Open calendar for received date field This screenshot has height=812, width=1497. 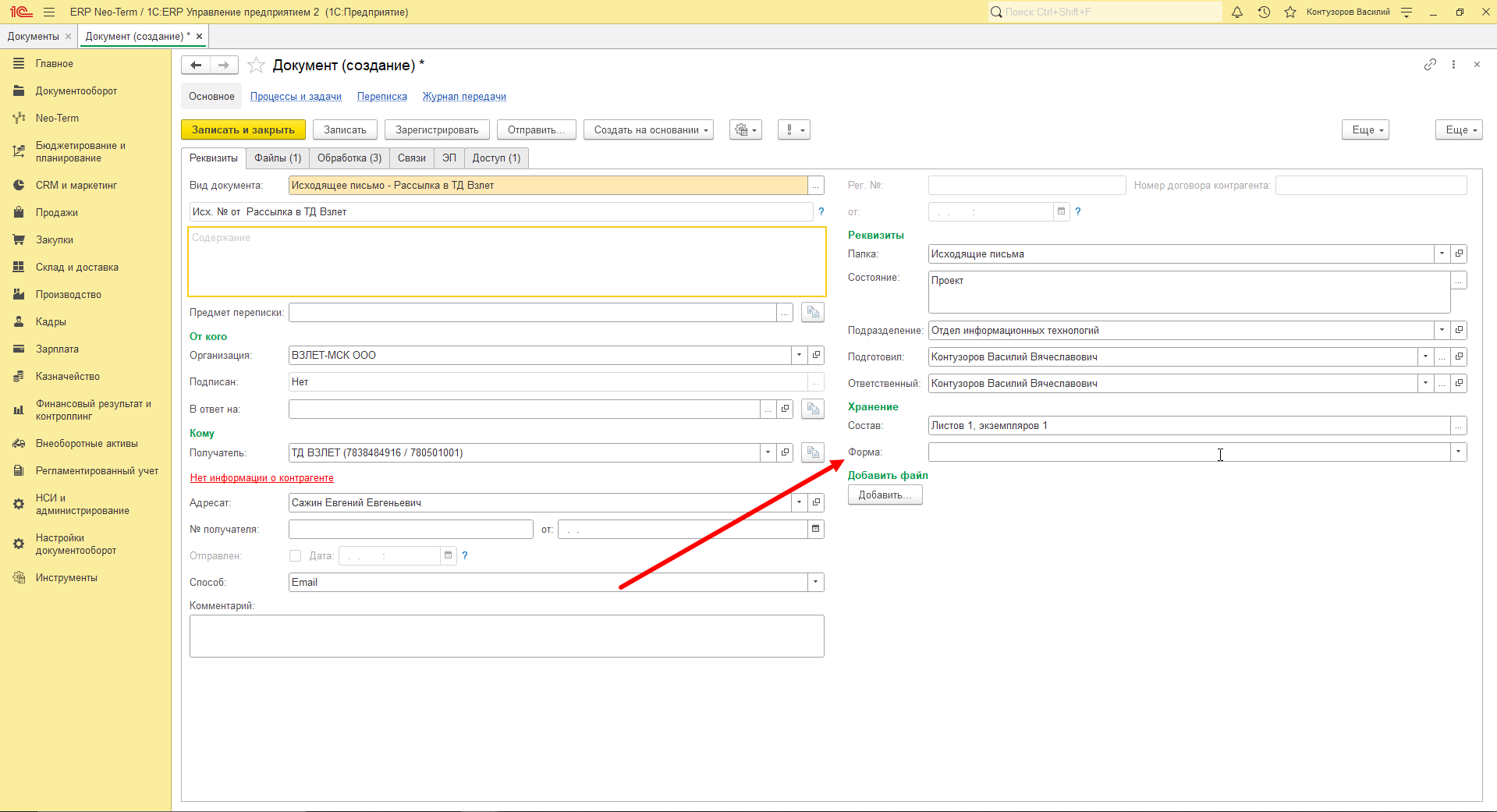click(815, 529)
